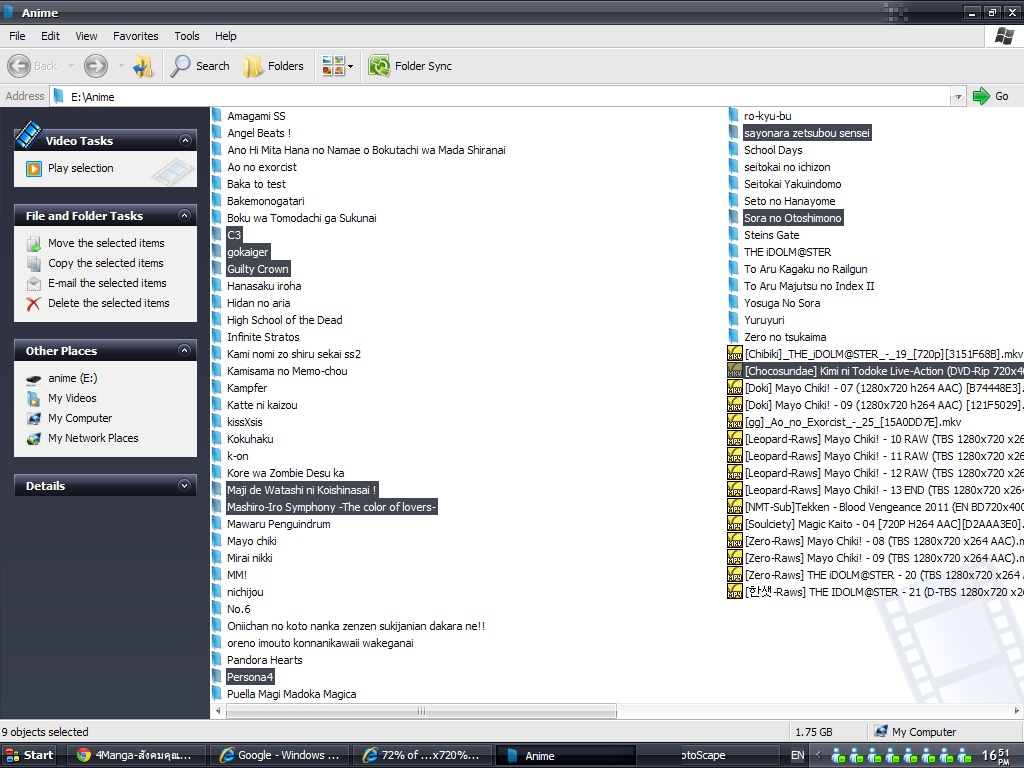Select the Hanasaku iroha folder icon

[x=217, y=285]
